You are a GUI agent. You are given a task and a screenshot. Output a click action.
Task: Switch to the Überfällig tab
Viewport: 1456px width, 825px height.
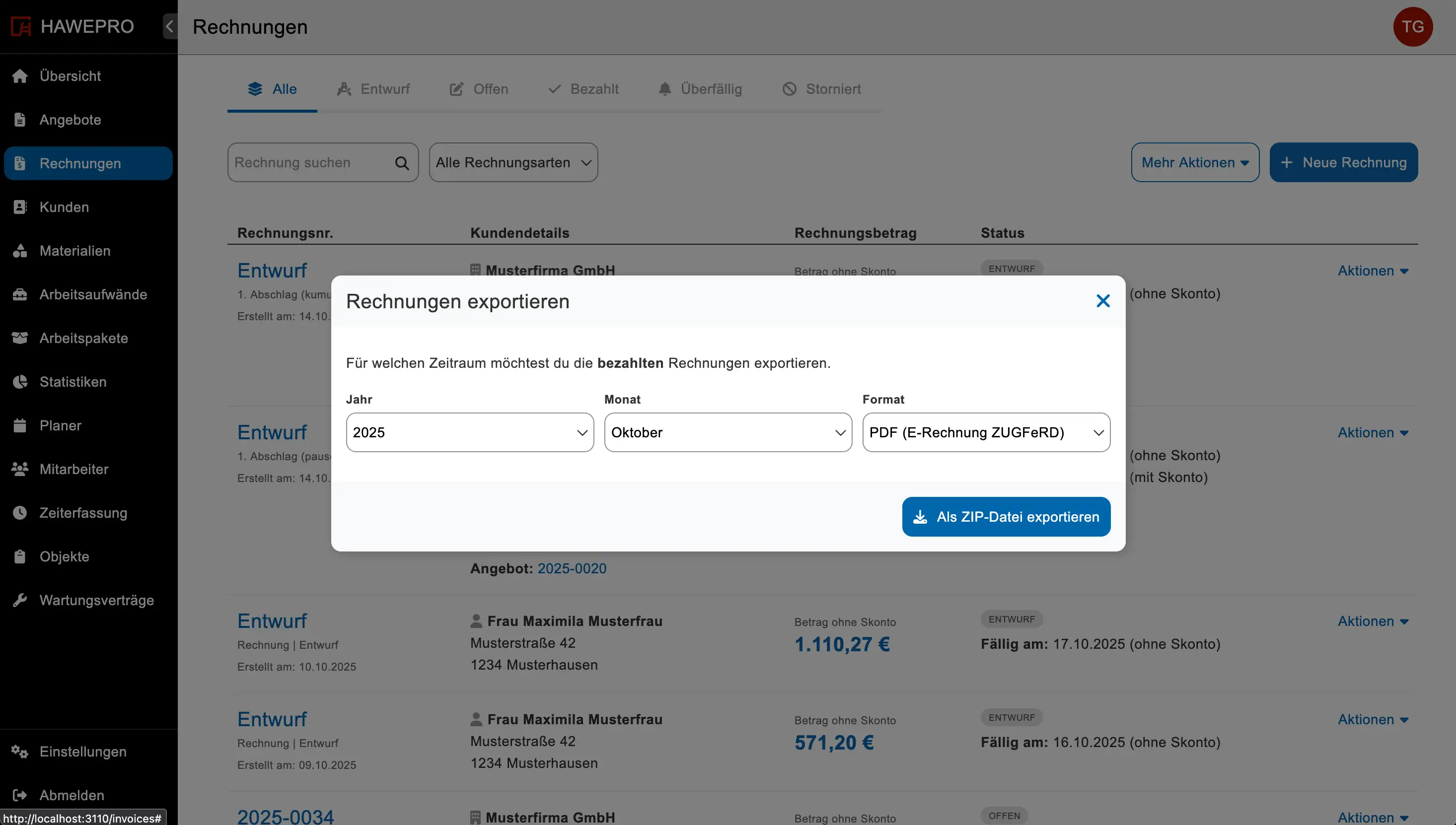coord(700,89)
